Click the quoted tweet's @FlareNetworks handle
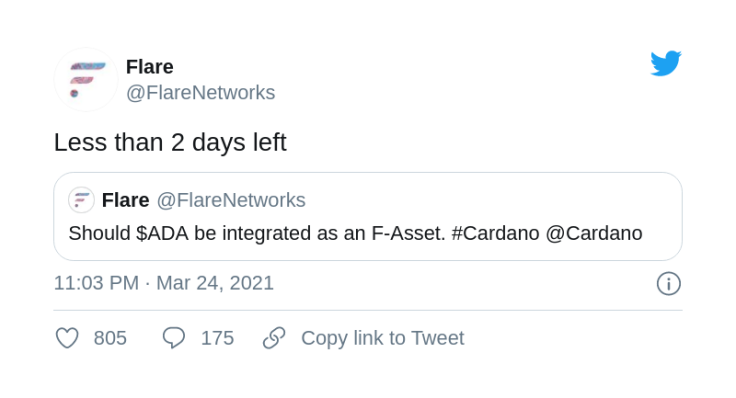 231,200
